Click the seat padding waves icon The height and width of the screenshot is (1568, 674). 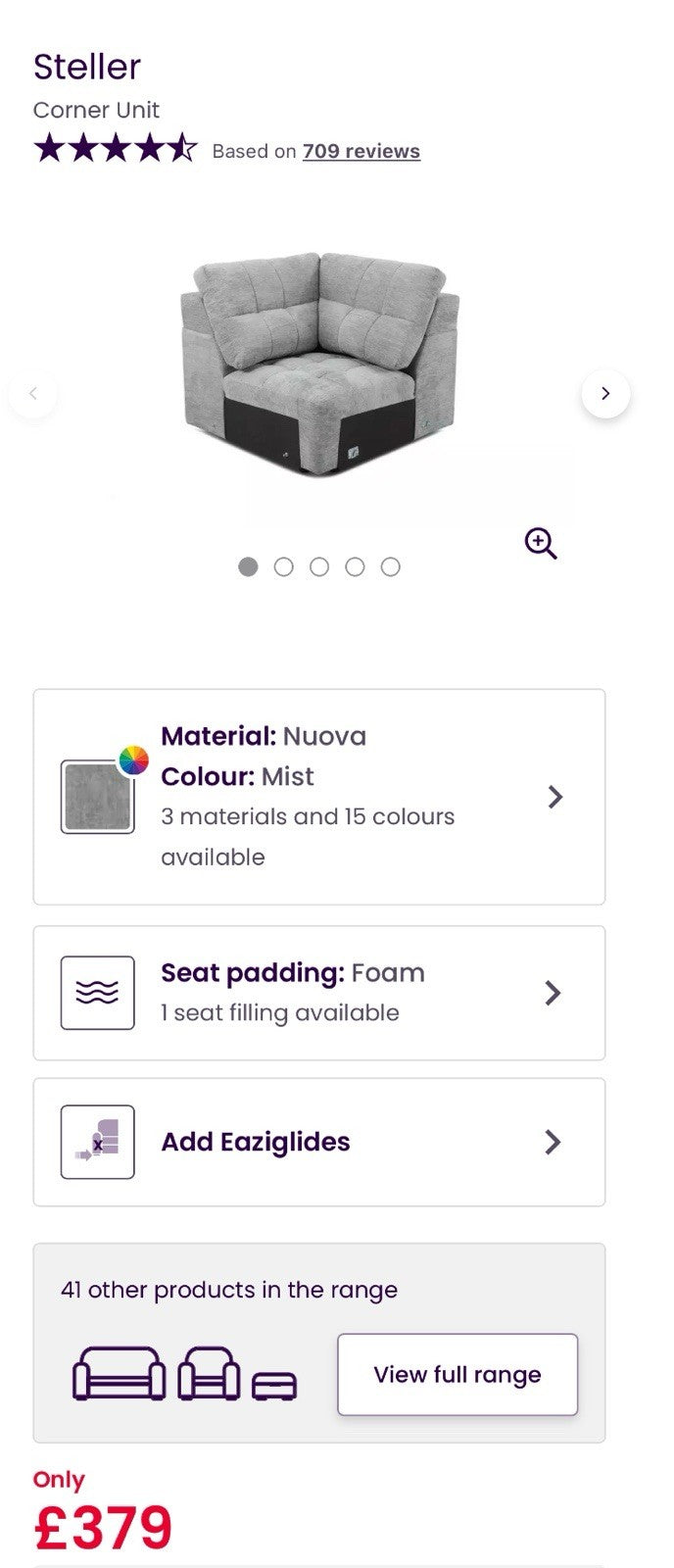(x=98, y=993)
